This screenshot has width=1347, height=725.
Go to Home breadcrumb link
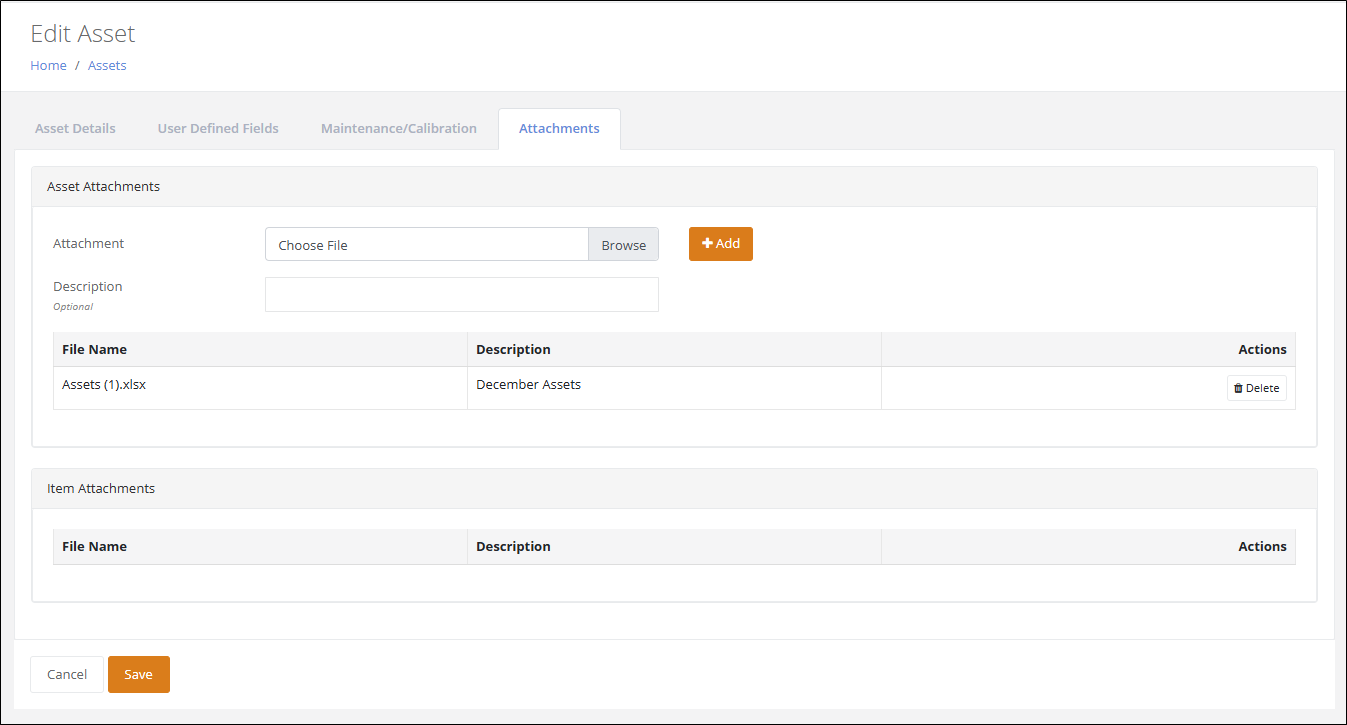[x=48, y=65]
